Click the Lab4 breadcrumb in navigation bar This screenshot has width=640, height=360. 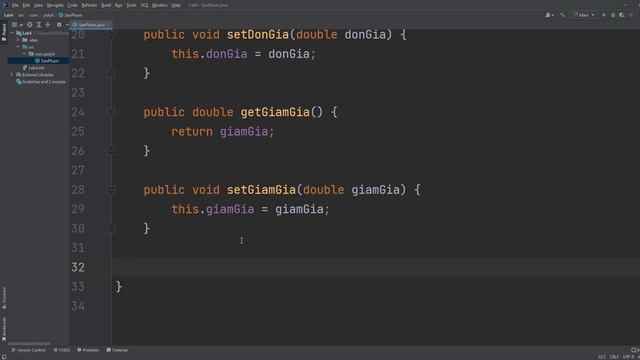(9, 15)
